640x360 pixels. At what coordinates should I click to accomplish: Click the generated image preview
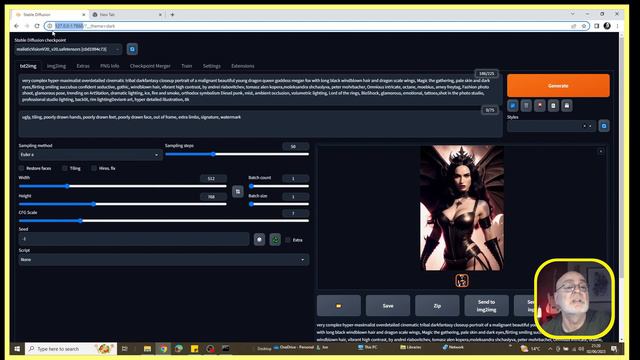[x=462, y=208]
